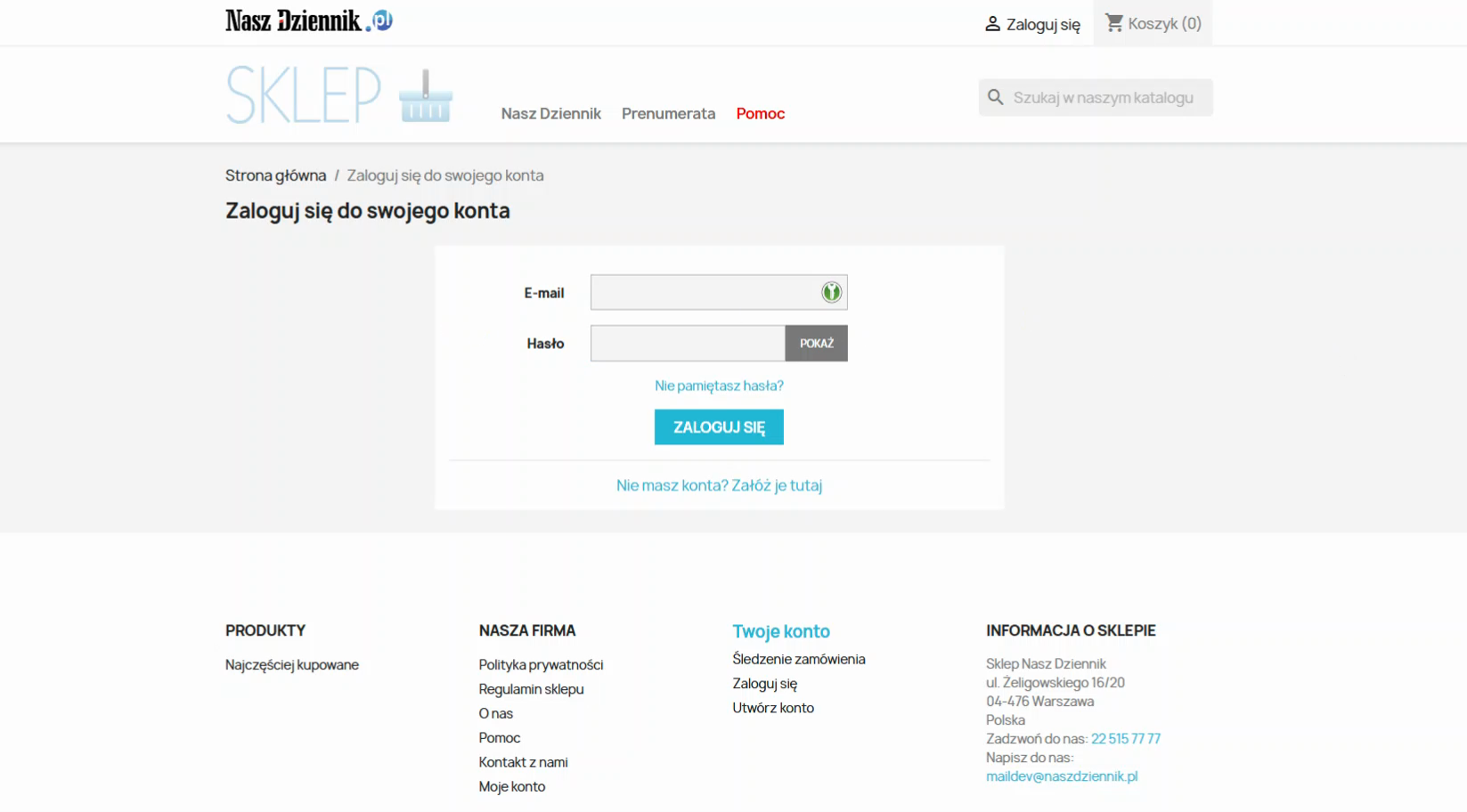Image resolution: width=1467 pixels, height=812 pixels.
Task: Click the search magnifier icon
Action: coord(995,97)
